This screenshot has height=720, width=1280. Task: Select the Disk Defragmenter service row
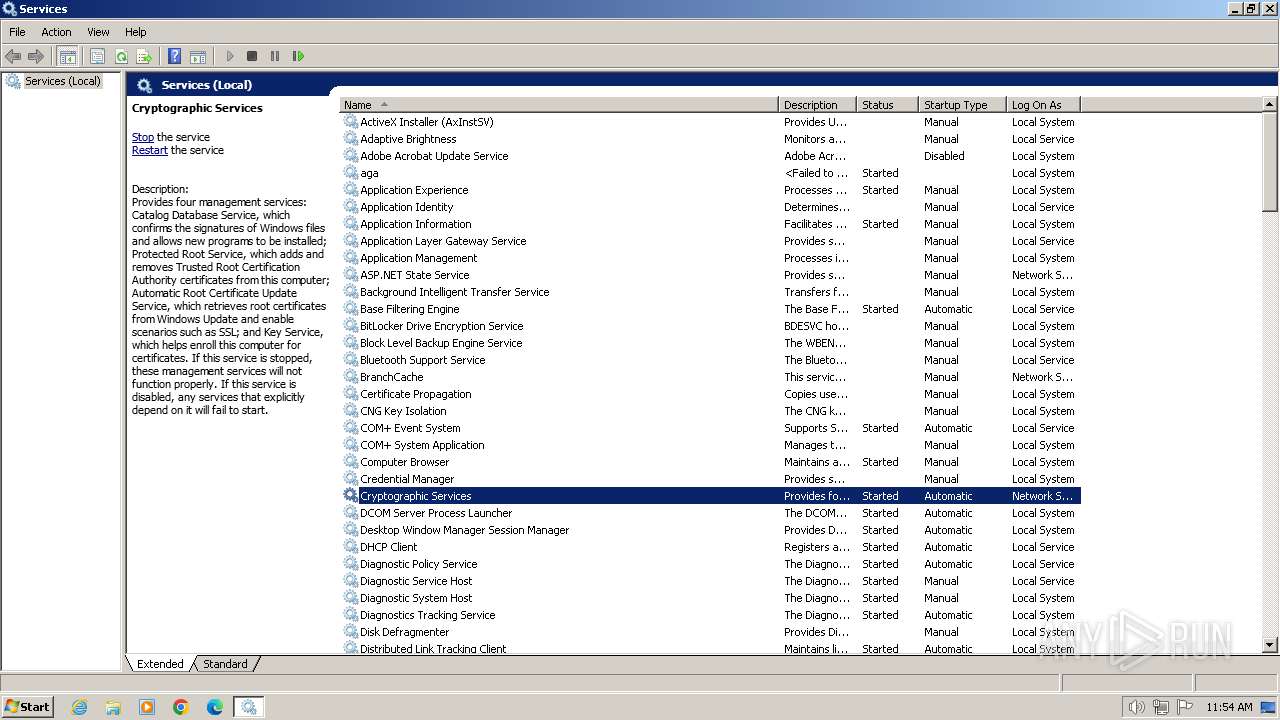pyautogui.click(x=710, y=632)
